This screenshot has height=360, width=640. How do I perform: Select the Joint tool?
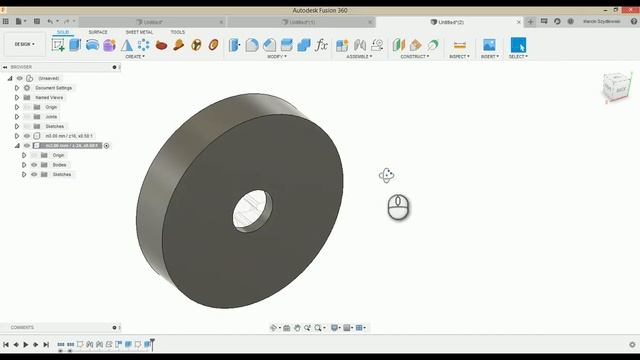point(360,45)
